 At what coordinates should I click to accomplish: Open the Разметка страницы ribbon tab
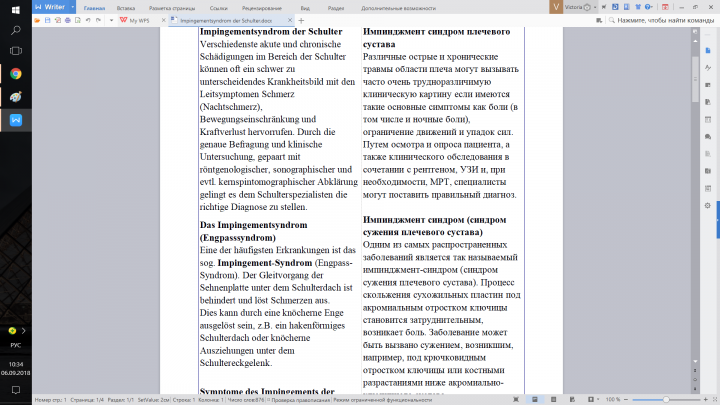pyautogui.click(x=172, y=8)
